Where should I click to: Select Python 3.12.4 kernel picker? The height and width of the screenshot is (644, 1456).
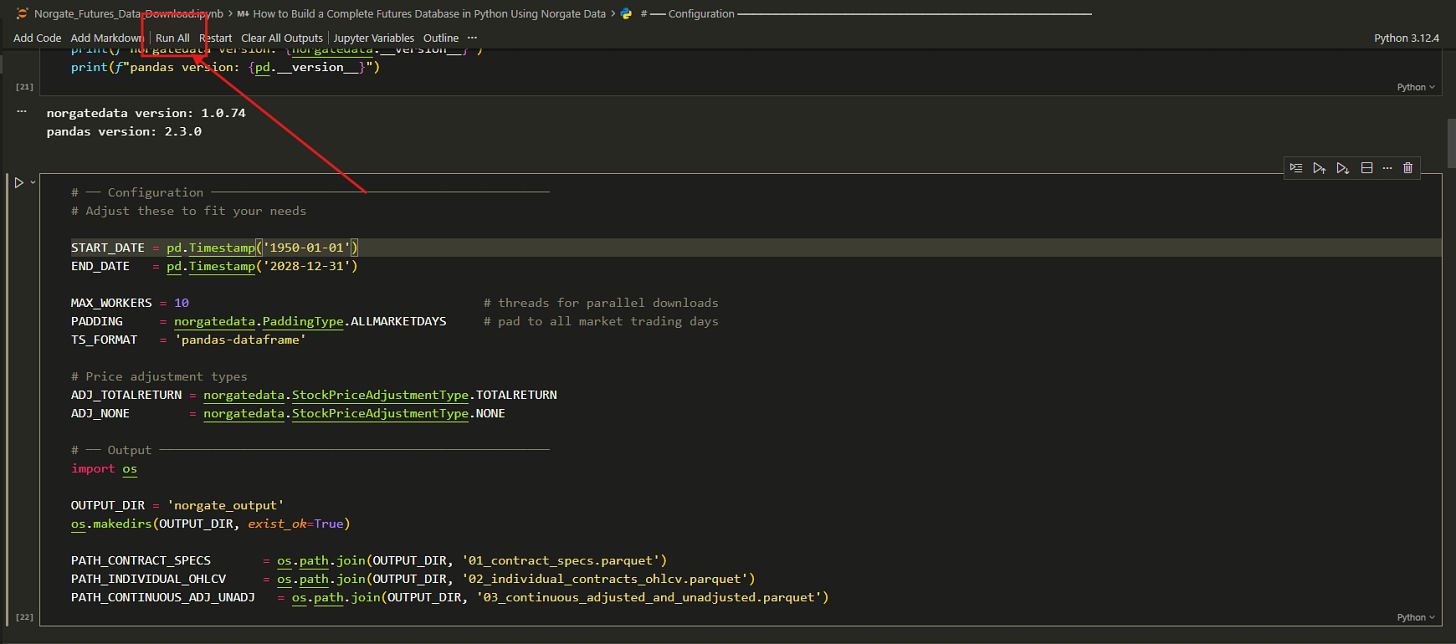(x=1406, y=38)
